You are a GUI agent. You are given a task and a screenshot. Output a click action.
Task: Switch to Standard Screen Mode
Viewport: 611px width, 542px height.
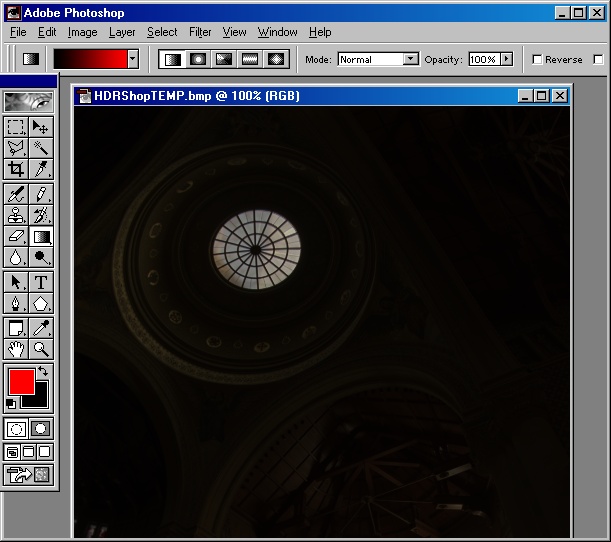point(12,452)
